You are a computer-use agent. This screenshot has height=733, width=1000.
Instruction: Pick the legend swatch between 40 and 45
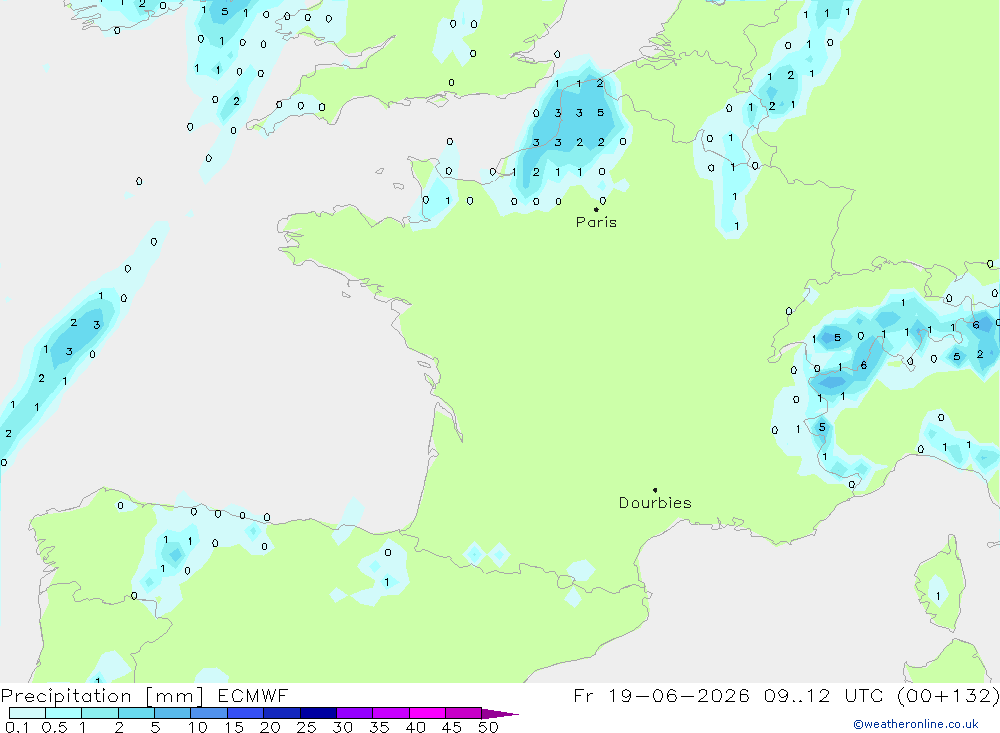click(x=427, y=713)
